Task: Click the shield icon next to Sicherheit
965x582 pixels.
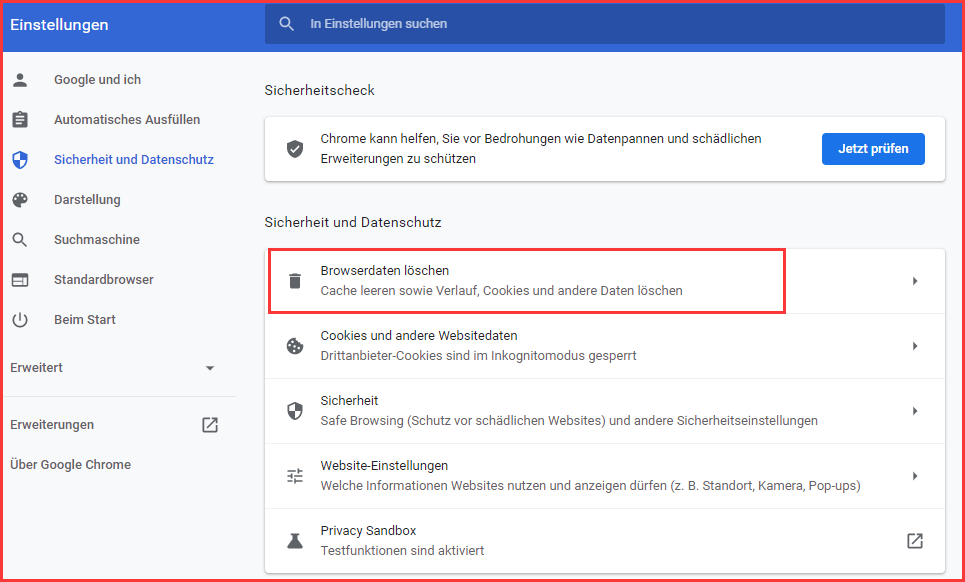Action: pos(295,410)
